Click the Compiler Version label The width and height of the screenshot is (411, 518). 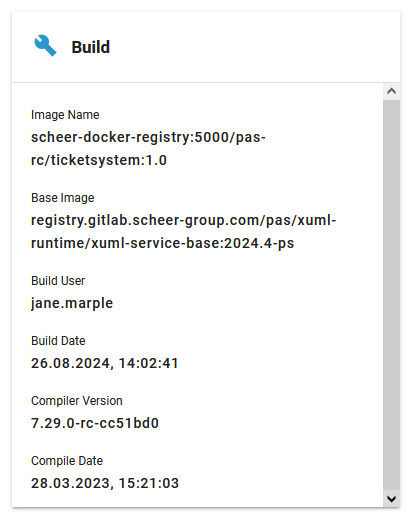pyautogui.click(x=77, y=401)
